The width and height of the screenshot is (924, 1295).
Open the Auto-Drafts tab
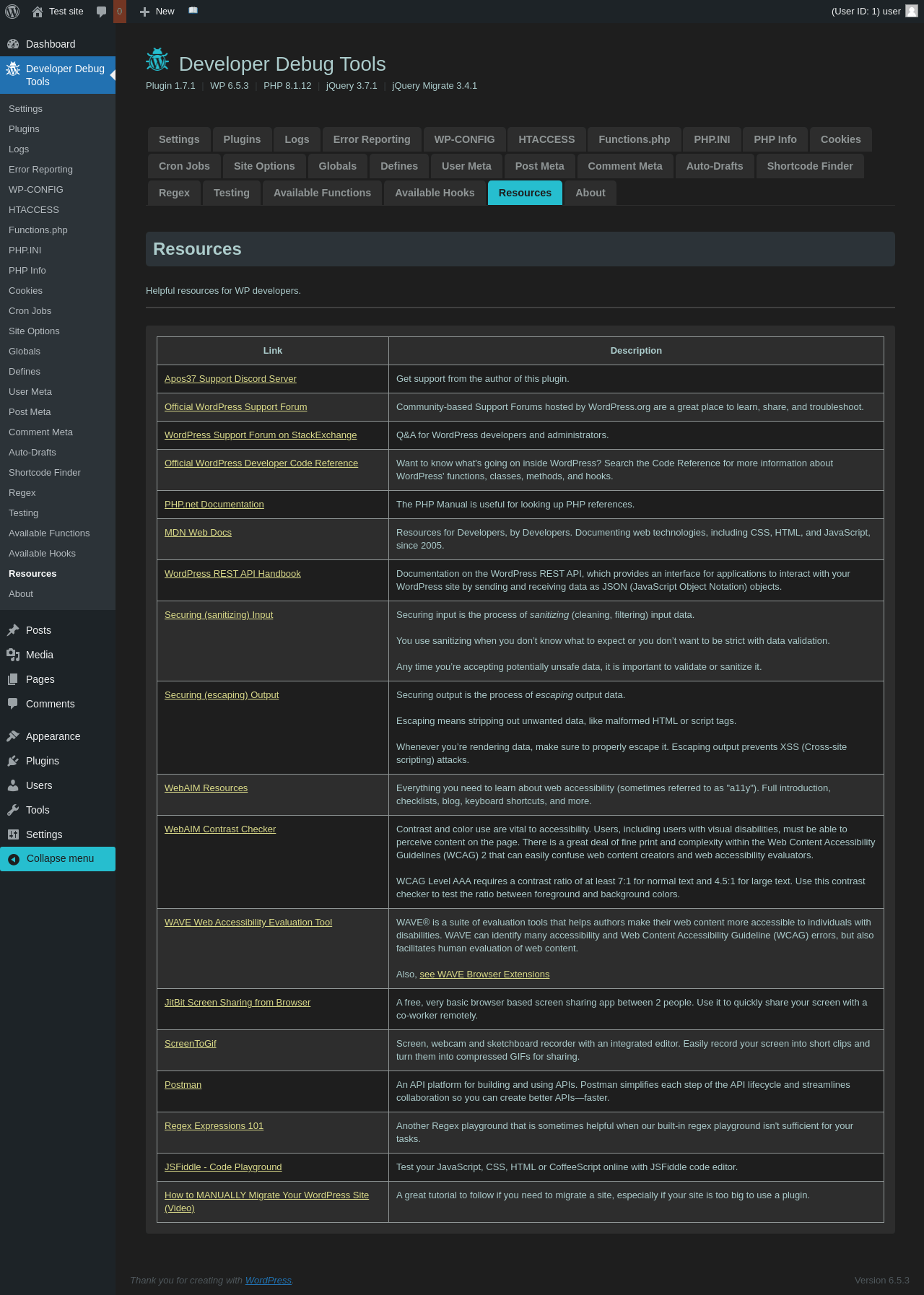[715, 166]
